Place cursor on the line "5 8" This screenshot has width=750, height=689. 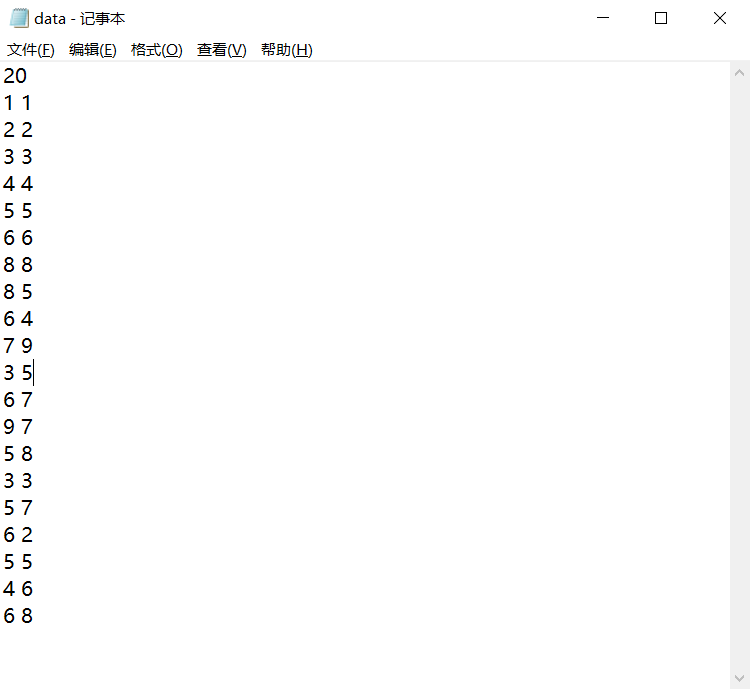tap(18, 454)
